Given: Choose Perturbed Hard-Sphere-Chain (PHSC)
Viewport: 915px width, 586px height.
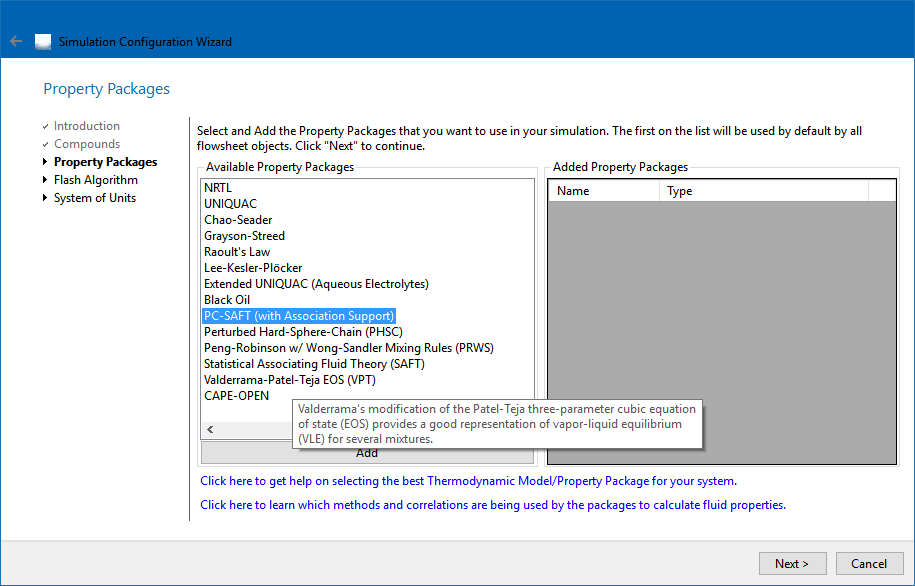Looking at the screenshot, I should tap(303, 332).
